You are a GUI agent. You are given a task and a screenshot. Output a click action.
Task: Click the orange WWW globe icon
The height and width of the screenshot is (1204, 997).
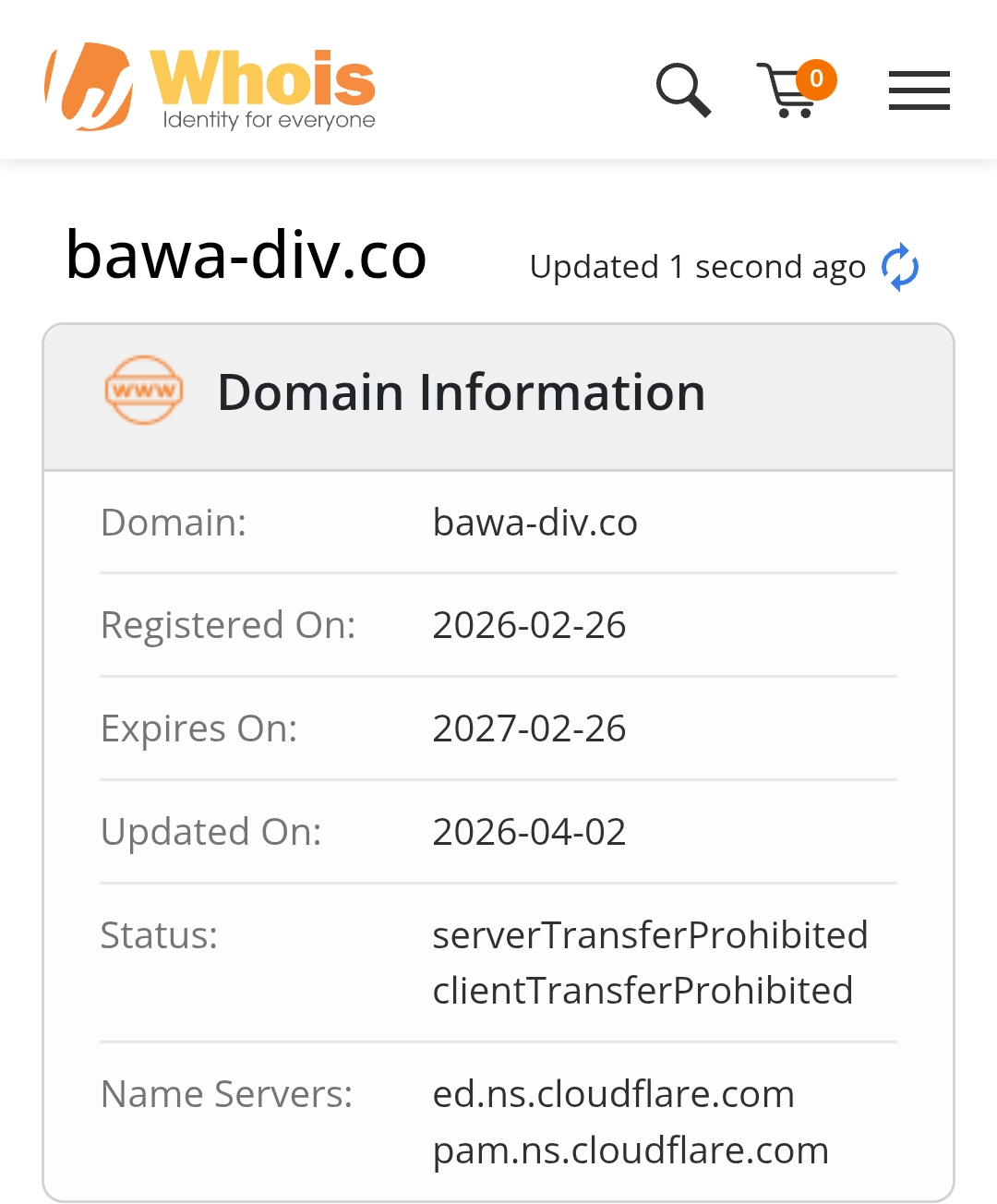coord(143,391)
